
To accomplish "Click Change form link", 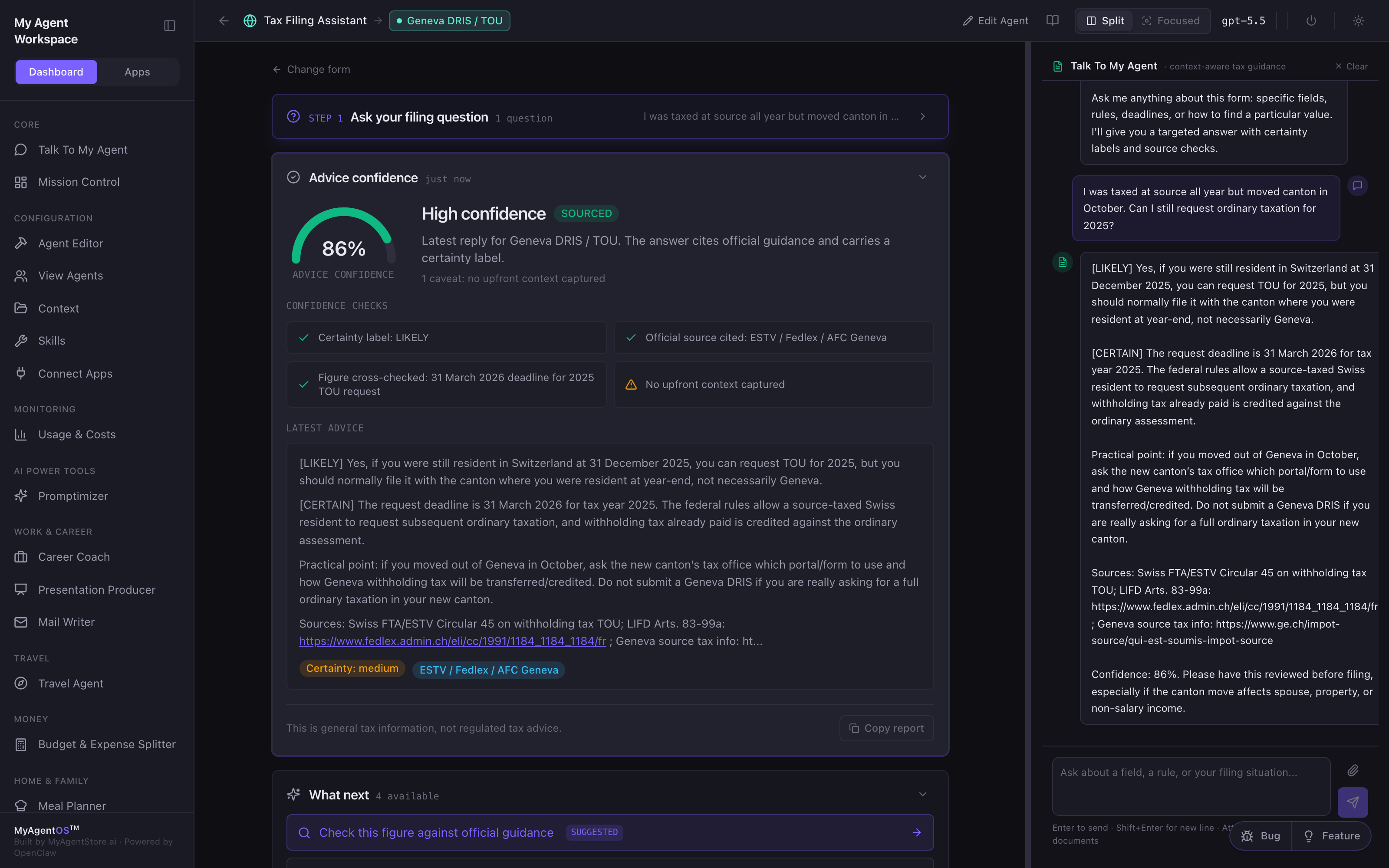I will tap(312, 69).
